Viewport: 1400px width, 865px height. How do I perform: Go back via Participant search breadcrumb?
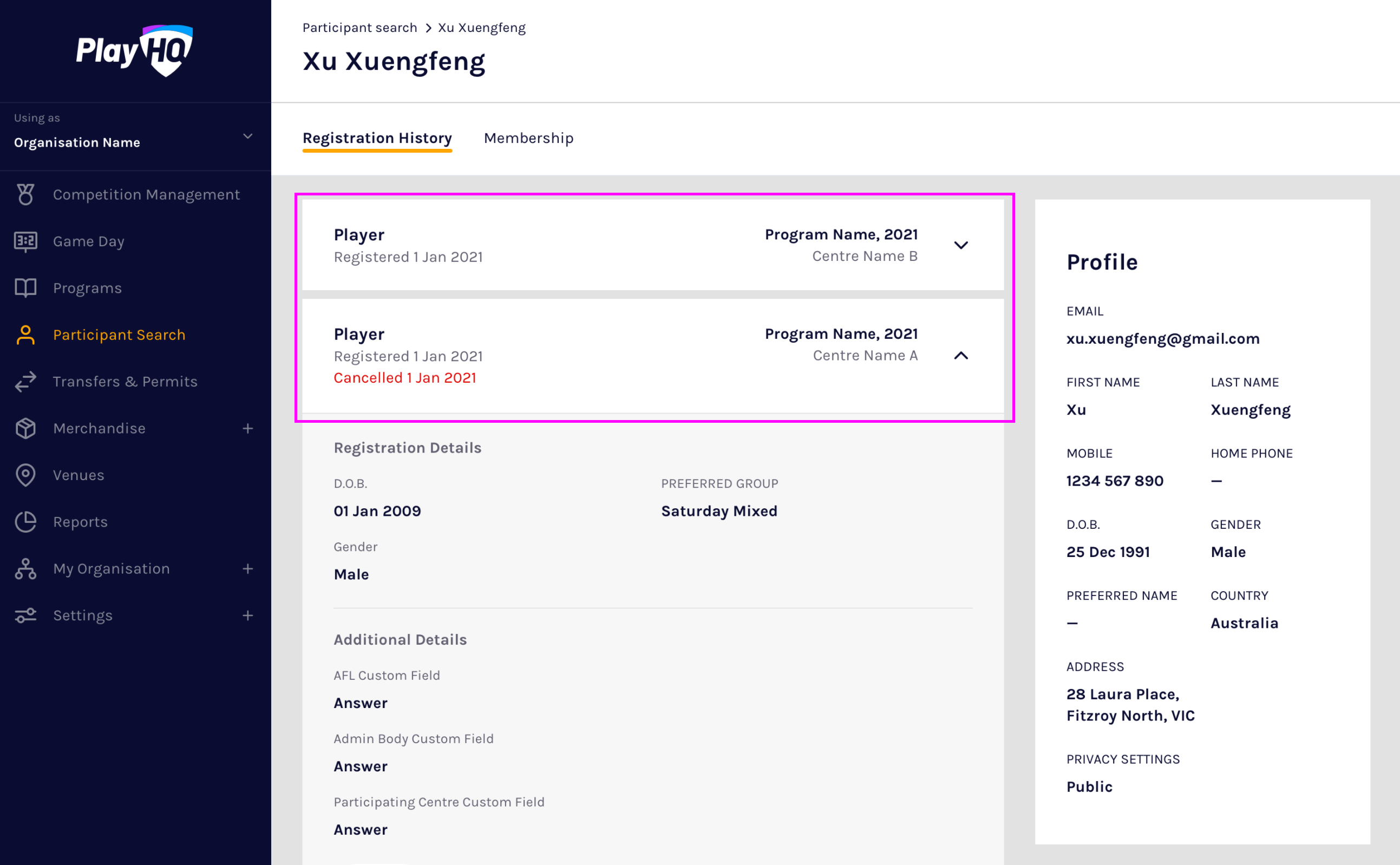coord(359,28)
